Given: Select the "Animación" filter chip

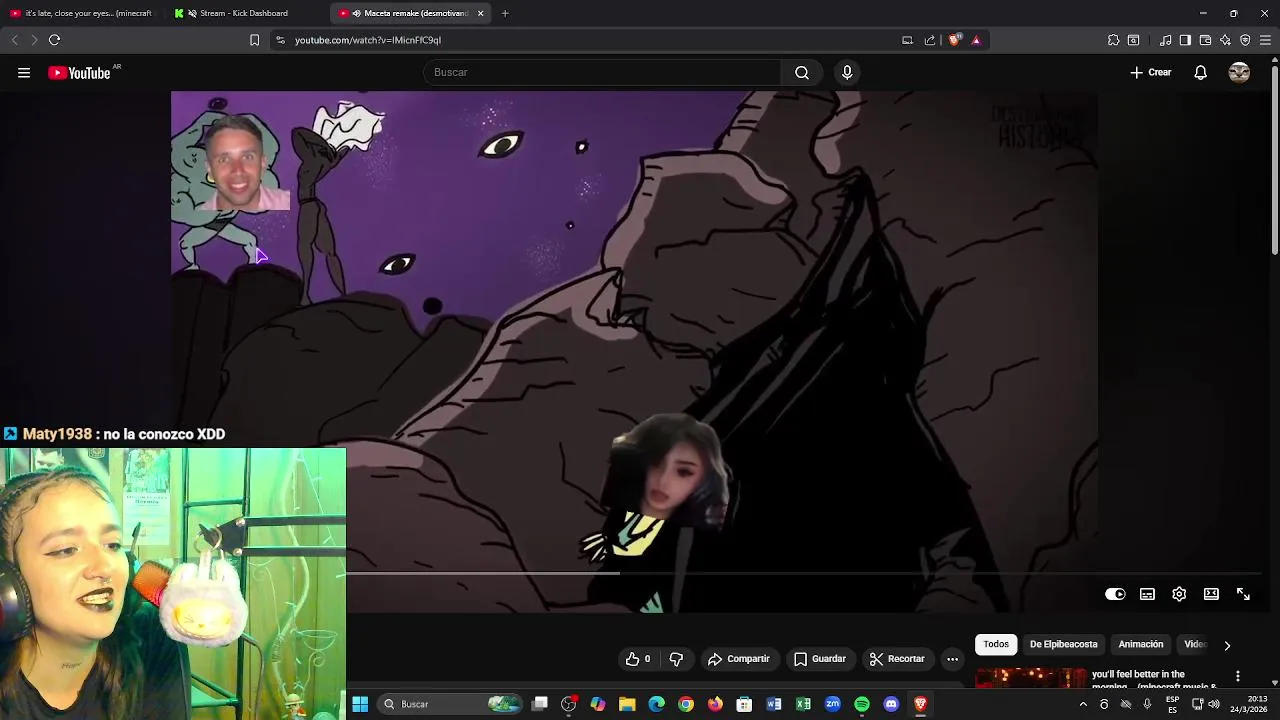Looking at the screenshot, I should tap(1141, 645).
